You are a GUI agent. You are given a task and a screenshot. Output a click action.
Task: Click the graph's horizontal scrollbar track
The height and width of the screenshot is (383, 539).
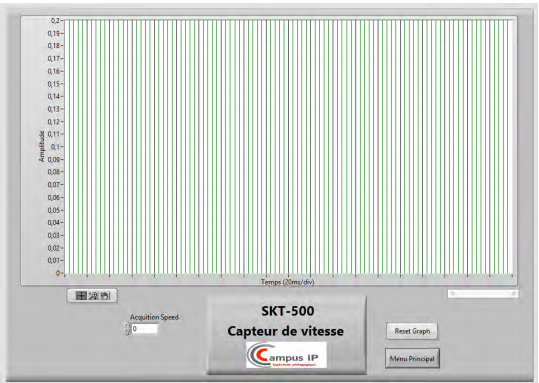(x=483, y=294)
